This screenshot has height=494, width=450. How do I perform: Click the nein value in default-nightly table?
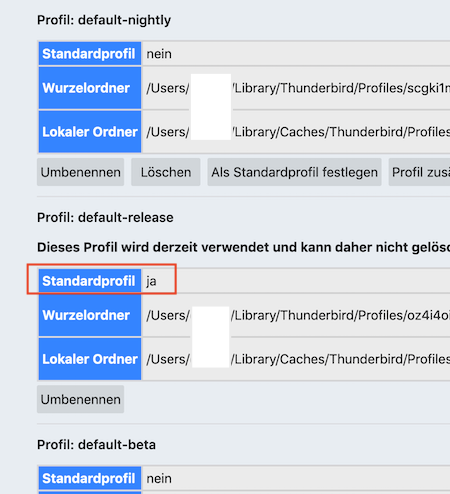(159, 54)
